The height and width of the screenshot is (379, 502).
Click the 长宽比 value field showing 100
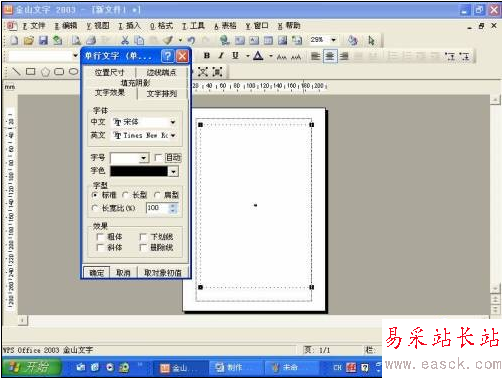[x=158, y=208]
